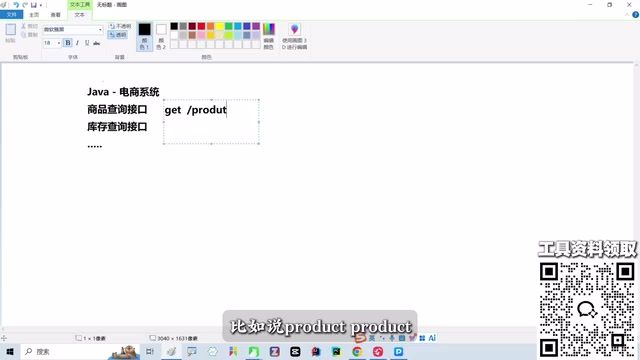Click Edit with Paint 3D button
This screenshot has height=360, width=640.
[294, 36]
